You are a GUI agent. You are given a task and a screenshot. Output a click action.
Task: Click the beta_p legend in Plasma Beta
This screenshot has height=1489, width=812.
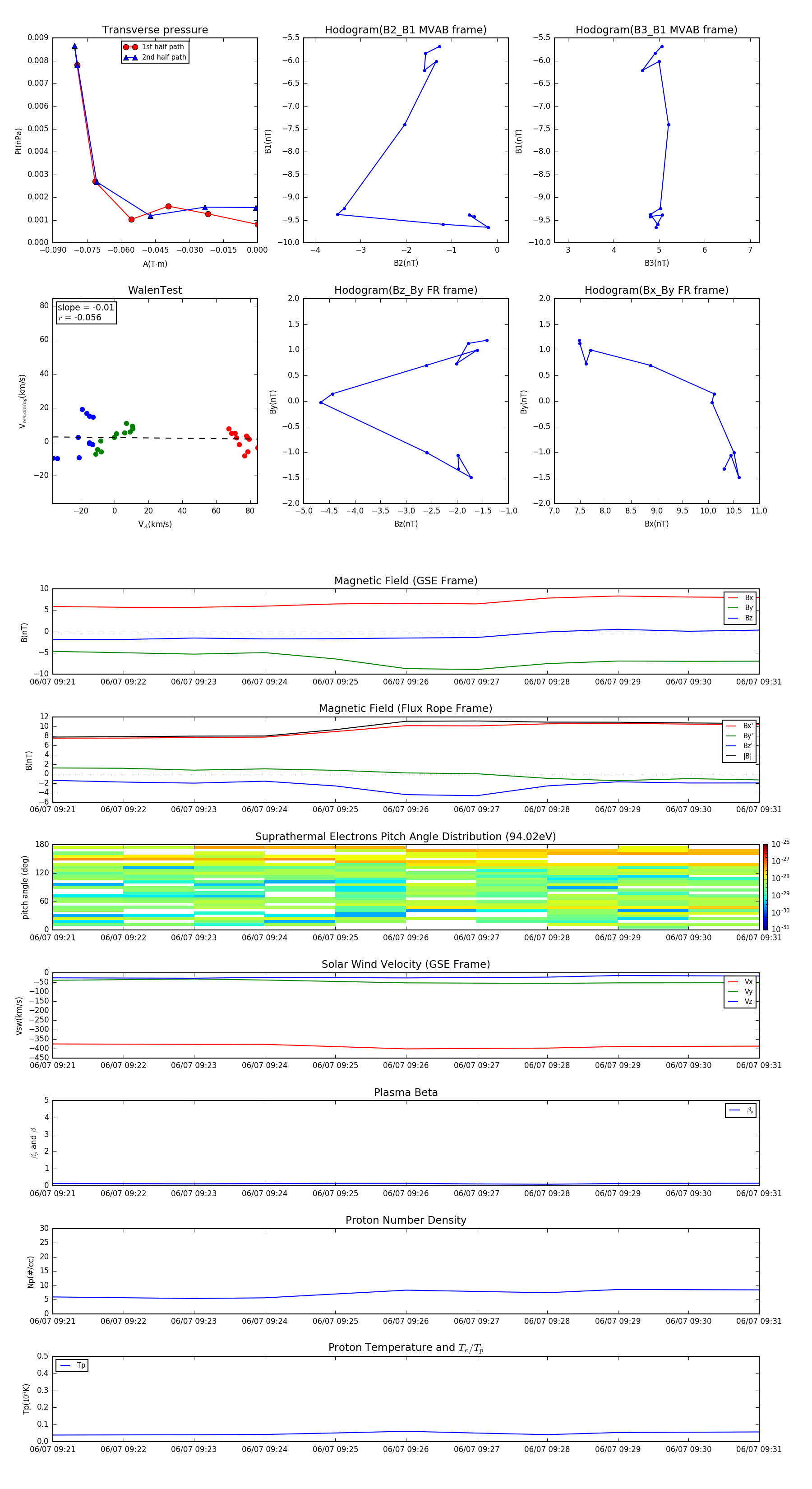(741, 1110)
